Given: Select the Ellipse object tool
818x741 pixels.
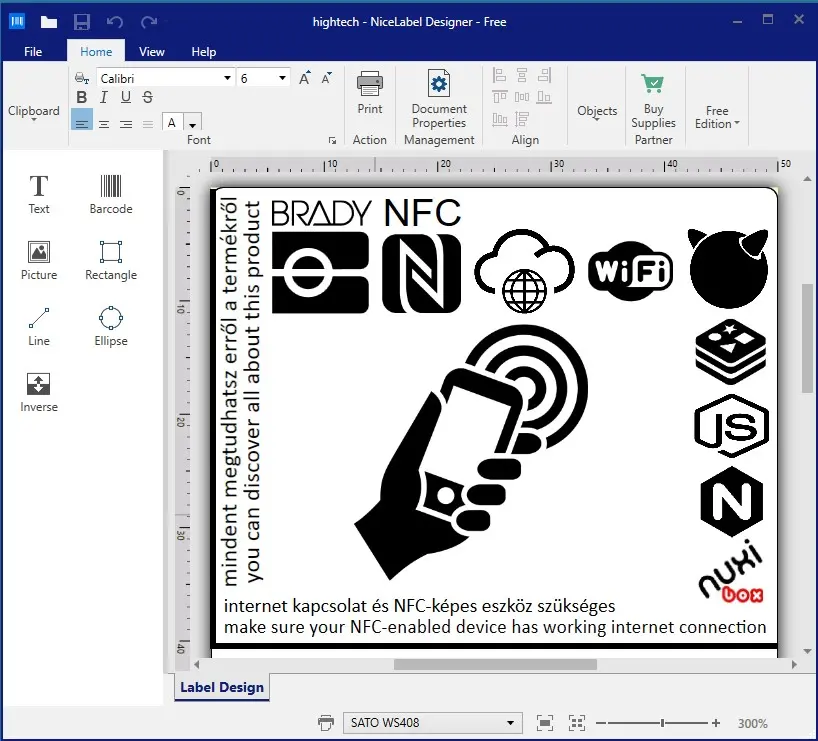Looking at the screenshot, I should 111,327.
